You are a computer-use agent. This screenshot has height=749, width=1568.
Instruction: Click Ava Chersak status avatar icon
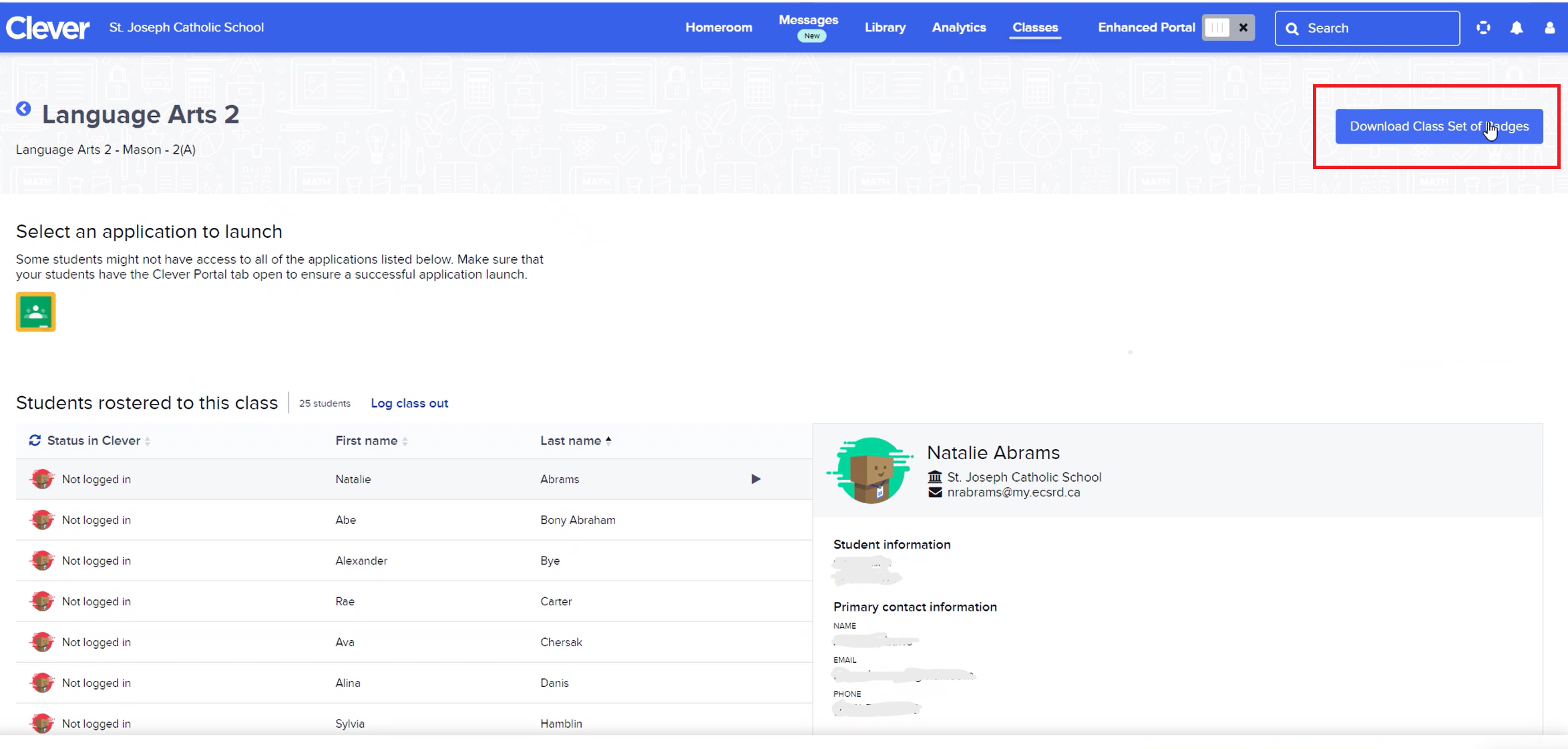42,642
